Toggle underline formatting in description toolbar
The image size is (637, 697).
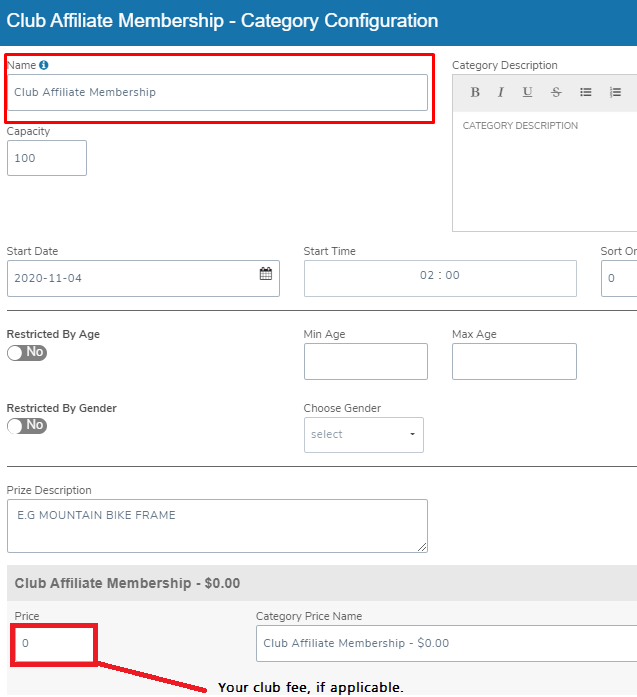[527, 92]
